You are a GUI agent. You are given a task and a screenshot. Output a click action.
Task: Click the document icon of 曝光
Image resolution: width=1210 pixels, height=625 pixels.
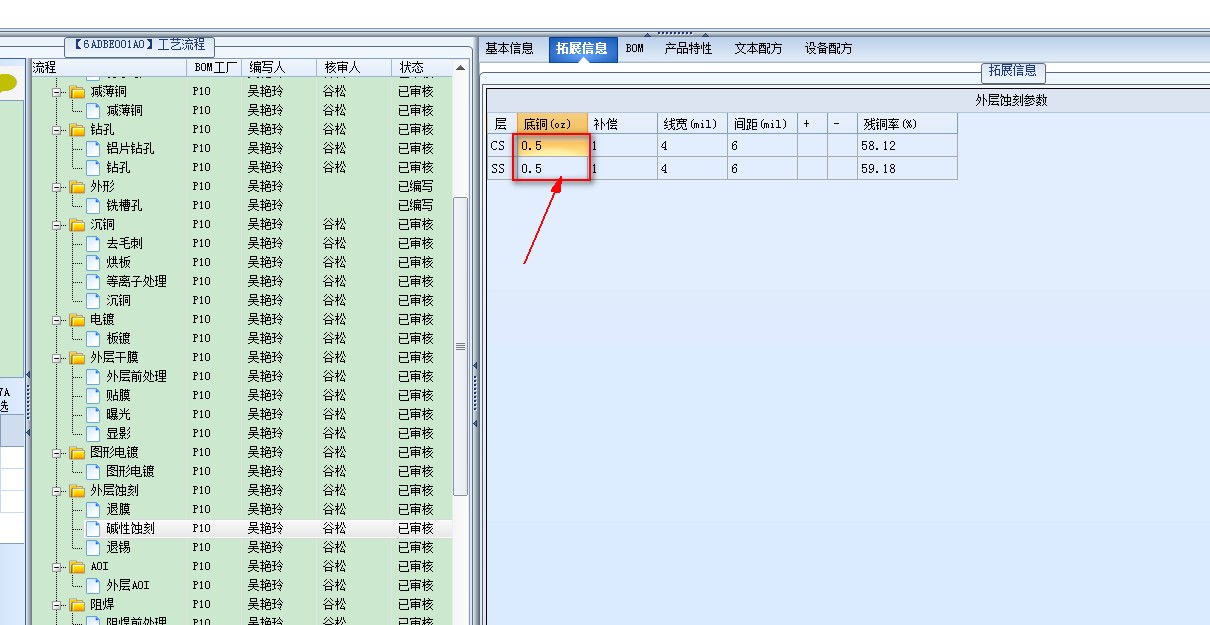[94, 414]
